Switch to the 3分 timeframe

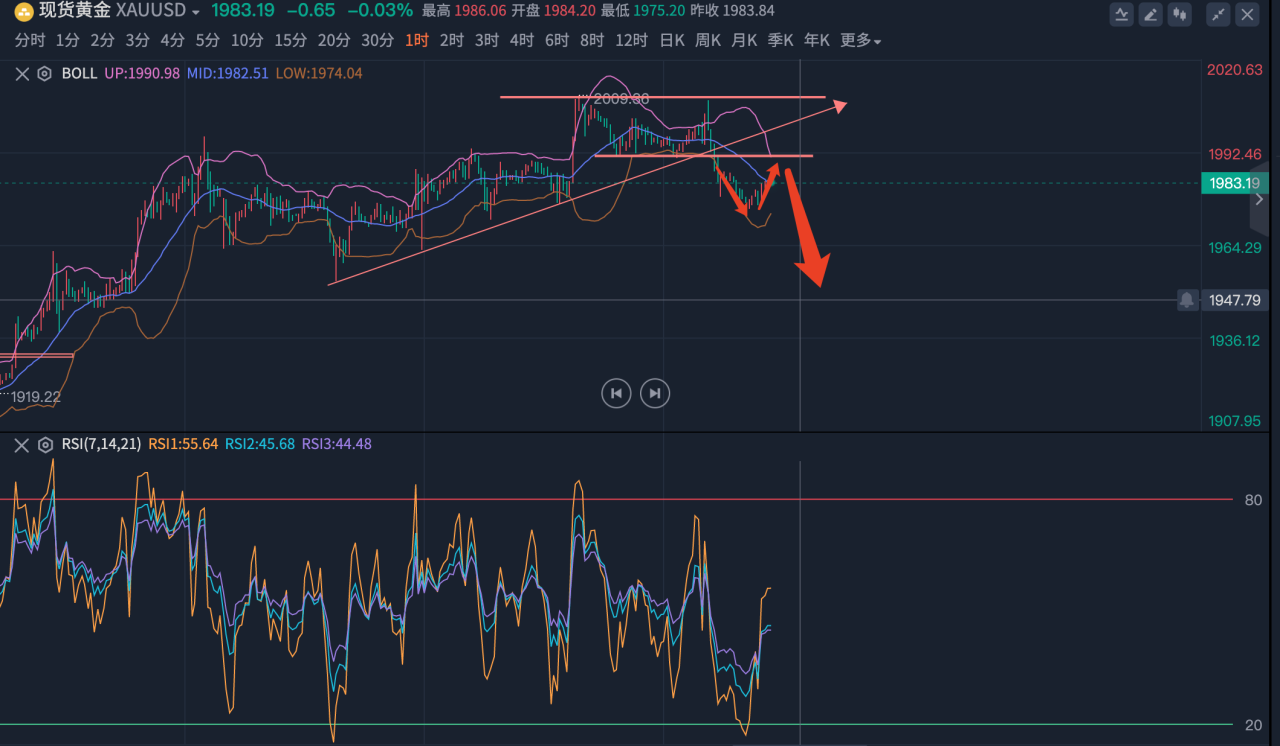coord(137,41)
